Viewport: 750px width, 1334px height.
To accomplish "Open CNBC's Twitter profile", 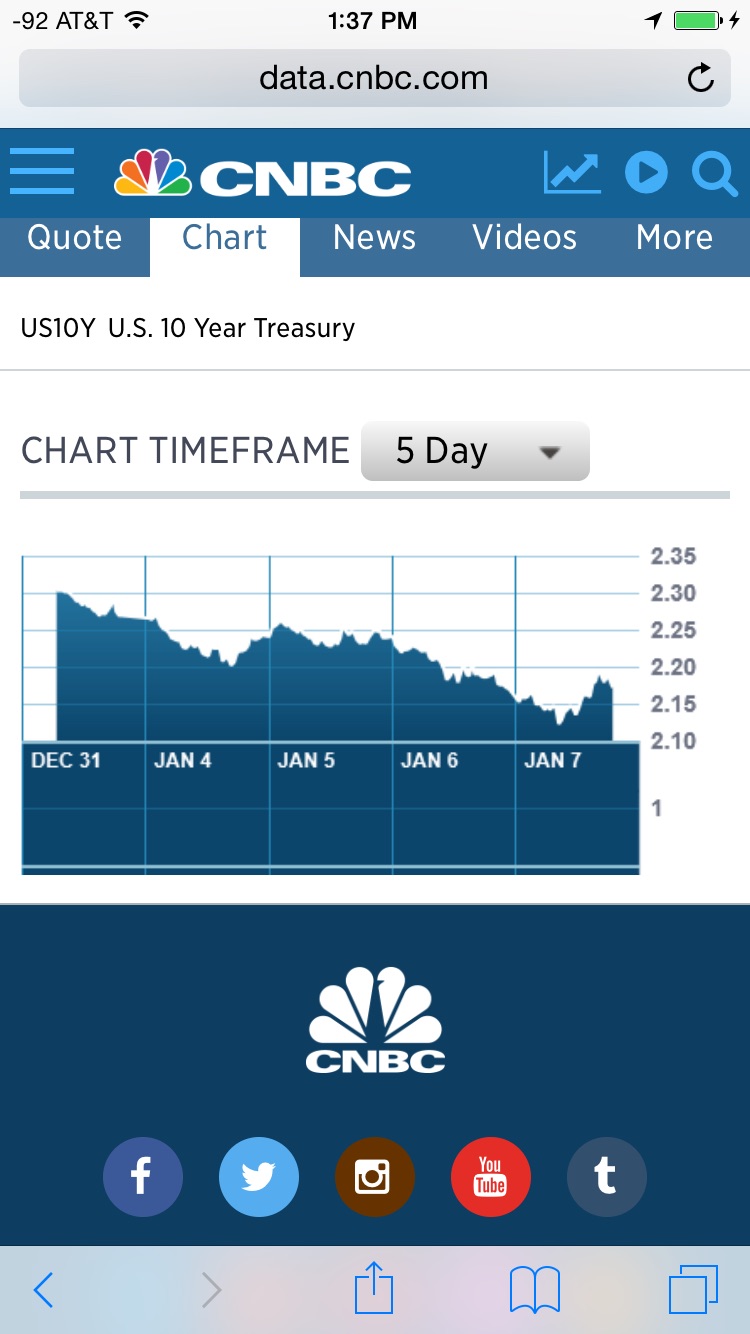I will 258,1177.
